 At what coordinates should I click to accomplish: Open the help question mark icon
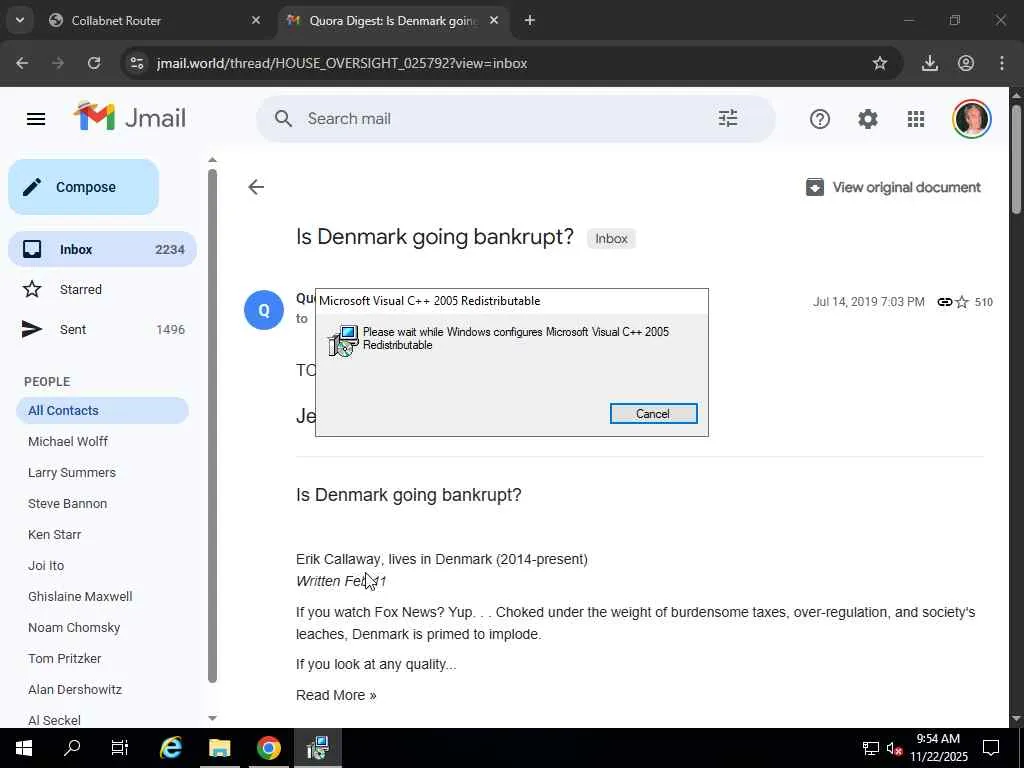point(820,119)
